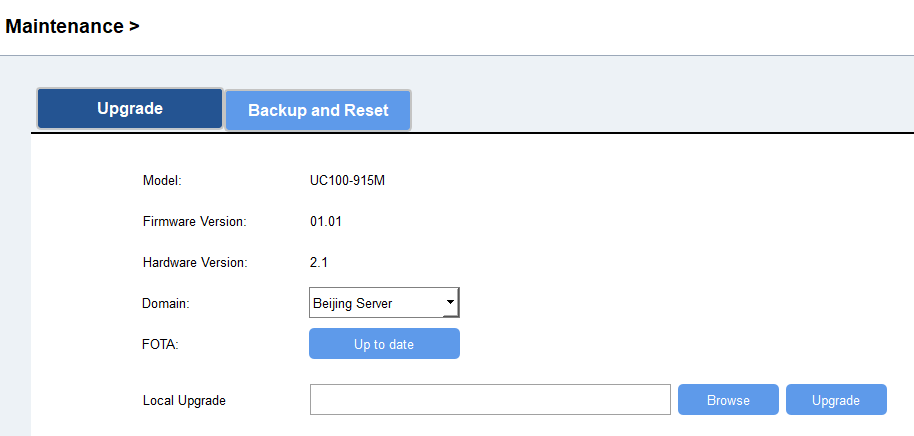Click the Maintenance breadcrumb heading

click(x=64, y=27)
